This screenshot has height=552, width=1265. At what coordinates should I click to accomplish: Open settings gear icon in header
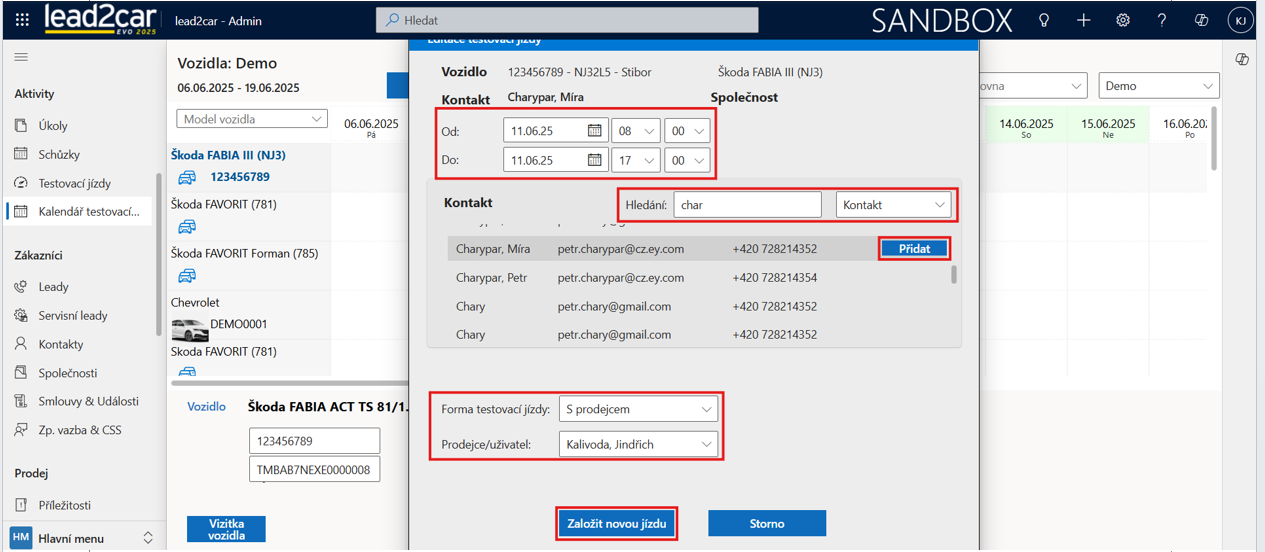point(1123,20)
